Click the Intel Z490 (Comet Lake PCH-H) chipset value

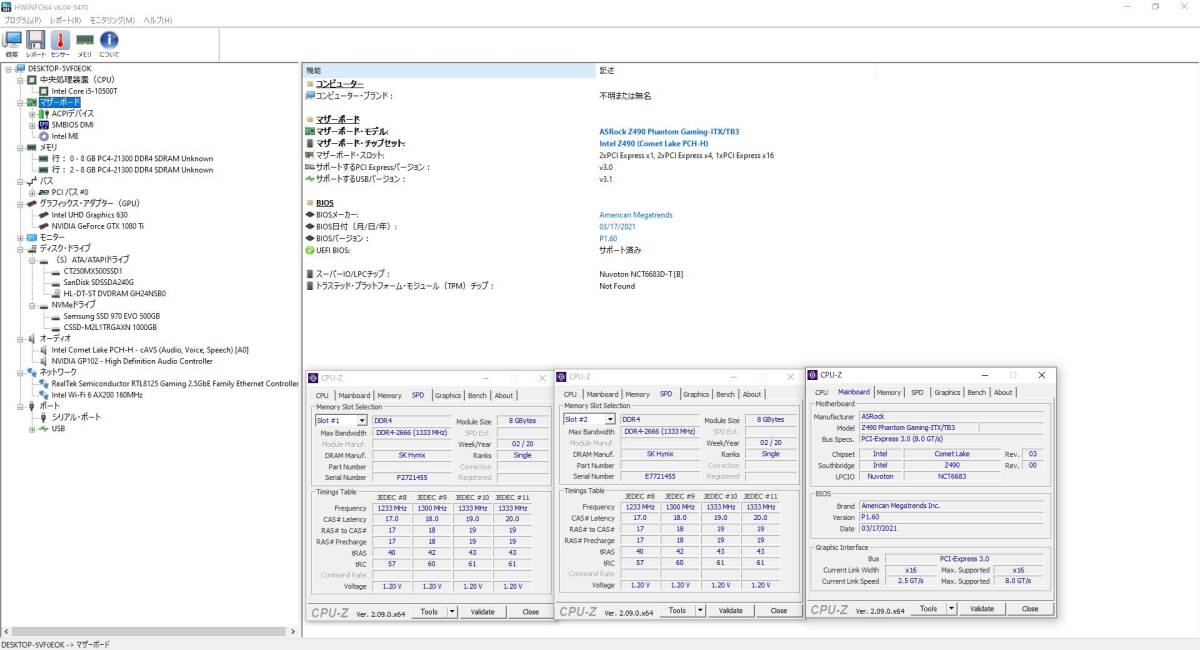click(652, 143)
